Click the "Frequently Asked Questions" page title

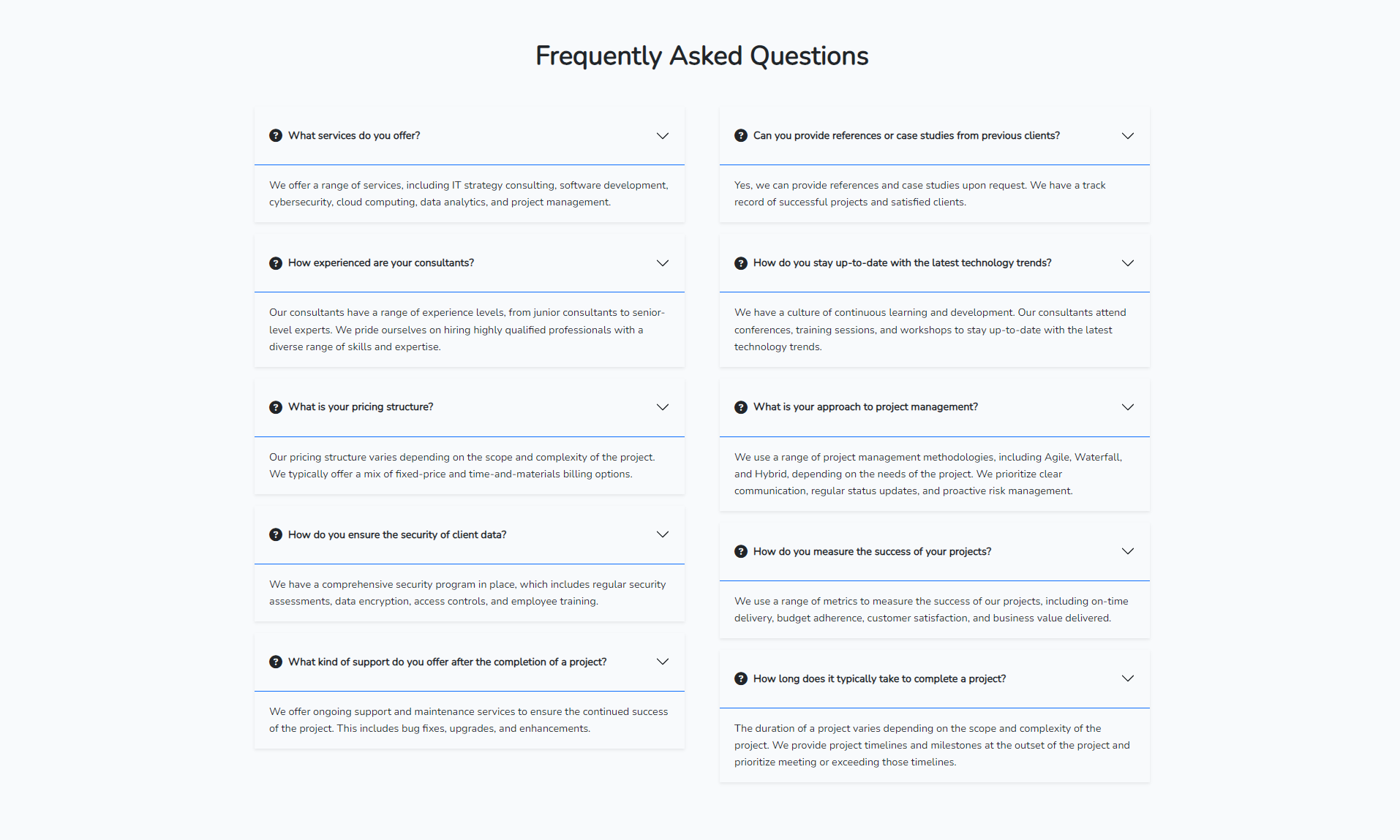click(x=701, y=56)
